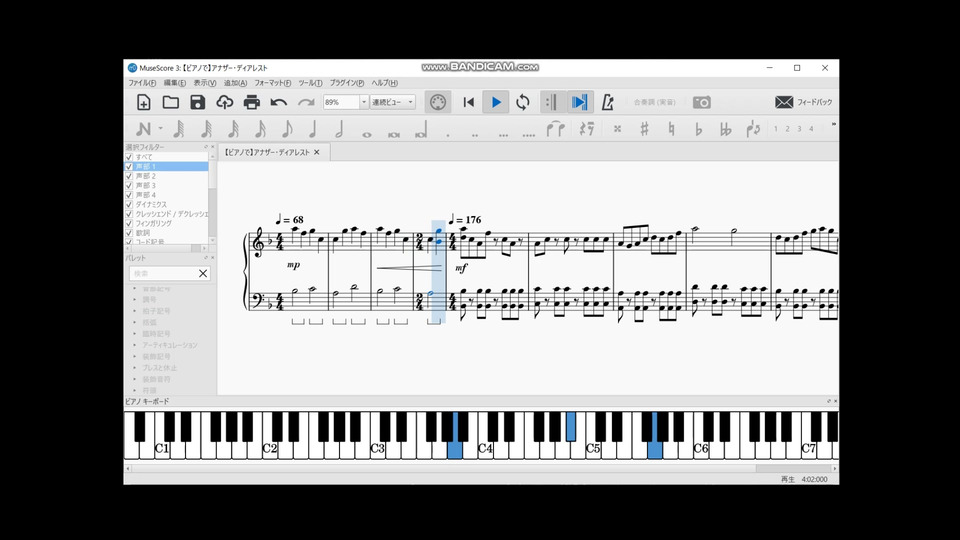Screen dimensions: 960x540
Task: Add a triple augmentation dot
Action: (503, 135)
